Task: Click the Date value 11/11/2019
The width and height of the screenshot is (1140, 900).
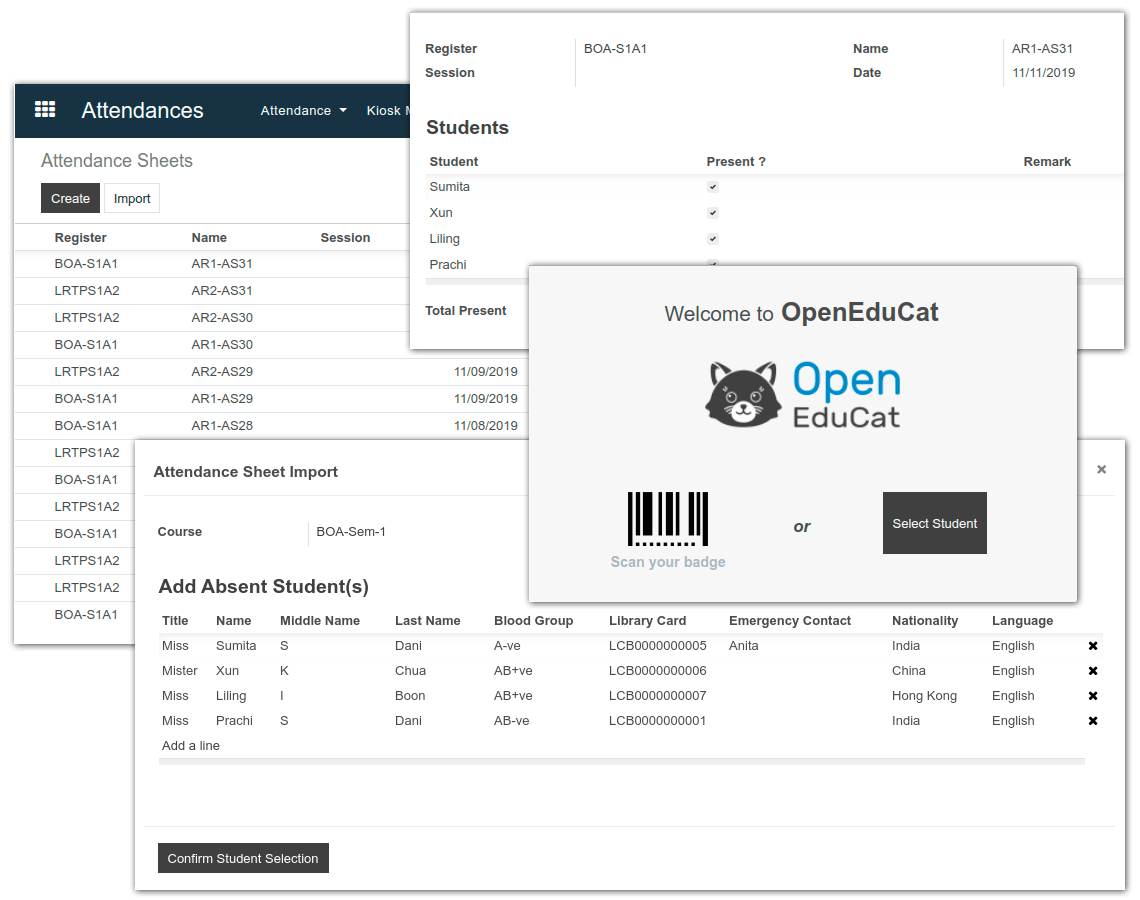Action: click(x=1043, y=73)
